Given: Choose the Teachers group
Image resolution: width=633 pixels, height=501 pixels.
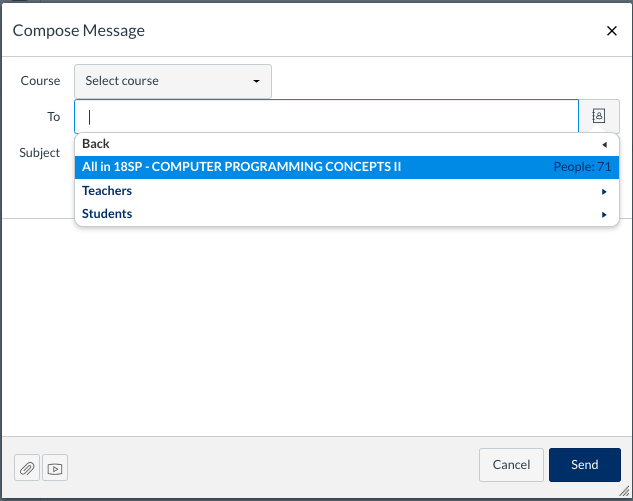Looking at the screenshot, I should tap(107, 191).
